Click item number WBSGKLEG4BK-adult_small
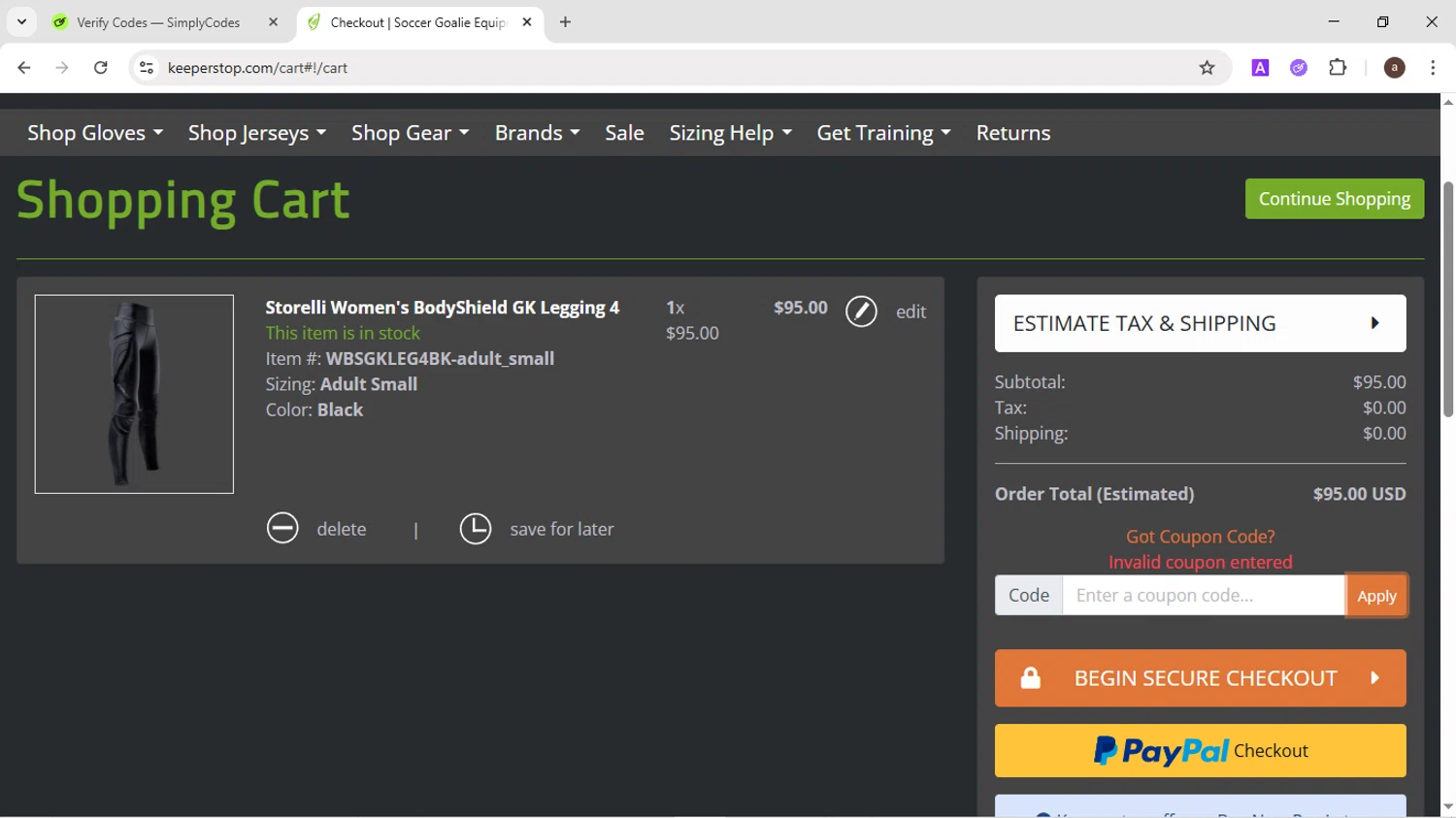The width and height of the screenshot is (1456, 818). (x=440, y=359)
